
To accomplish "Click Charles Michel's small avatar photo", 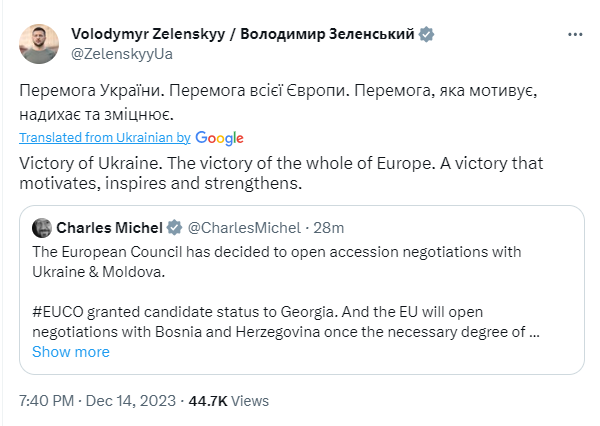I will [42, 227].
